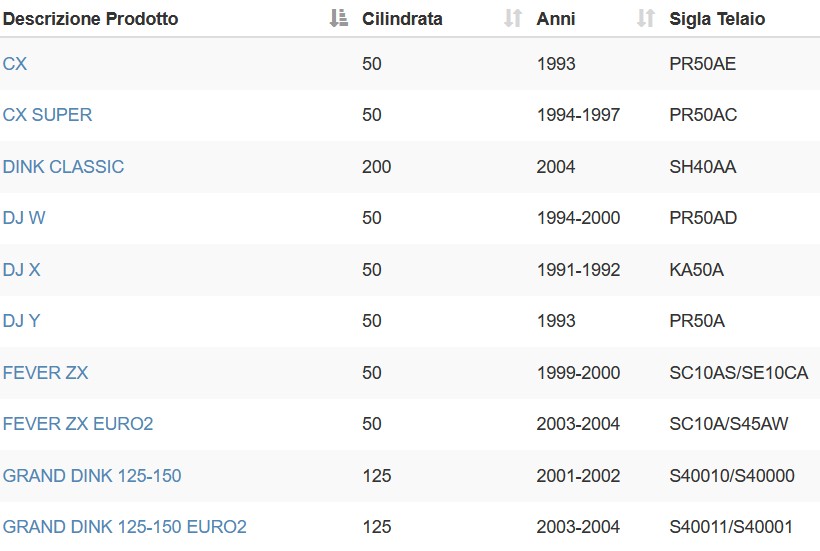The width and height of the screenshot is (820, 551).
Task: Click sort icon beside Descrizione Prodotto
Action: click(339, 18)
